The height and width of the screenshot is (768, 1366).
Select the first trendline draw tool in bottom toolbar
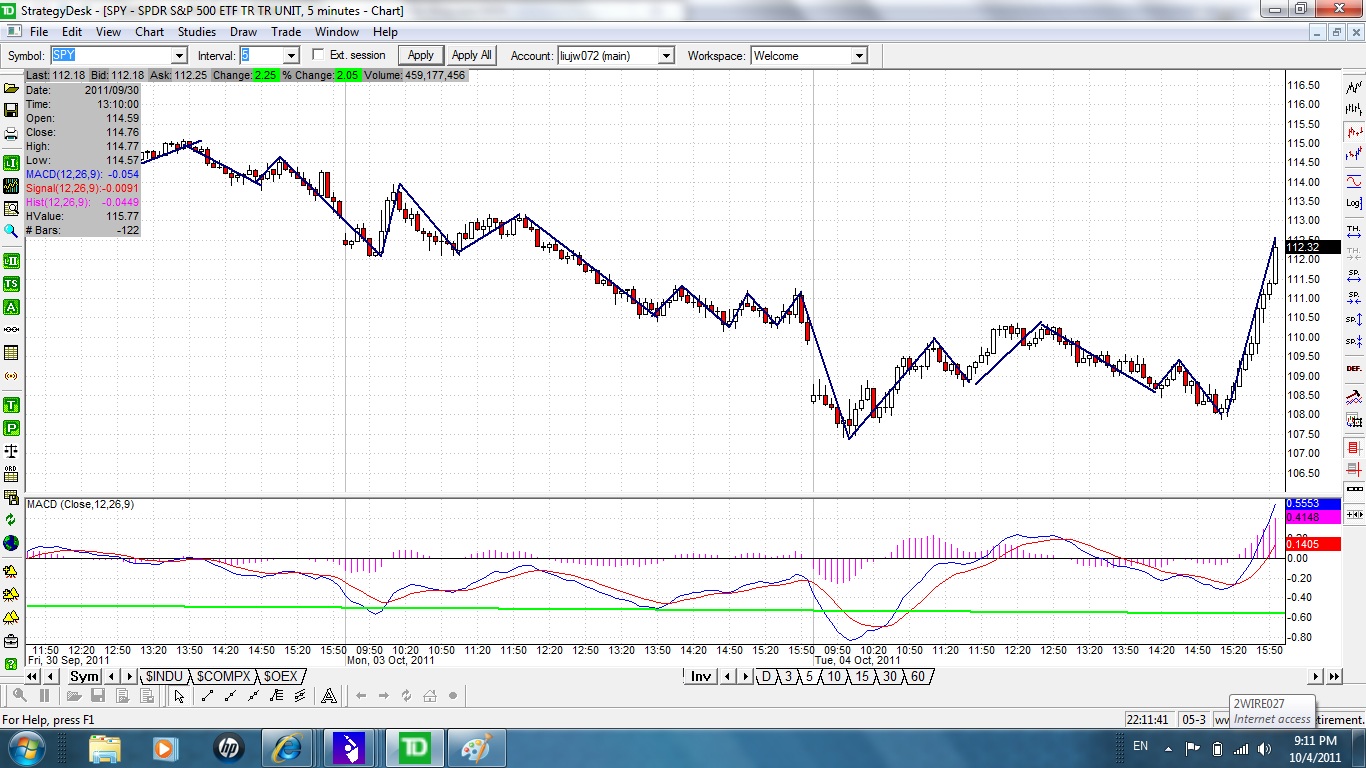pos(207,696)
